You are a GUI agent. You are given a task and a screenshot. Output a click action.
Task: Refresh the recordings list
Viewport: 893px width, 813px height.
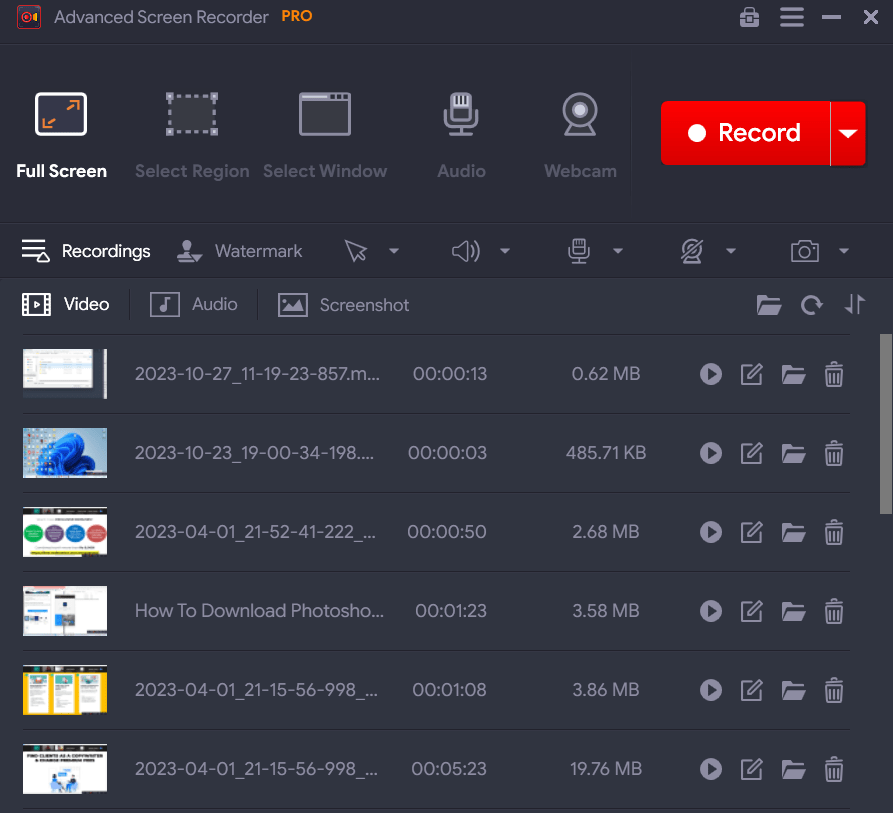coord(812,305)
